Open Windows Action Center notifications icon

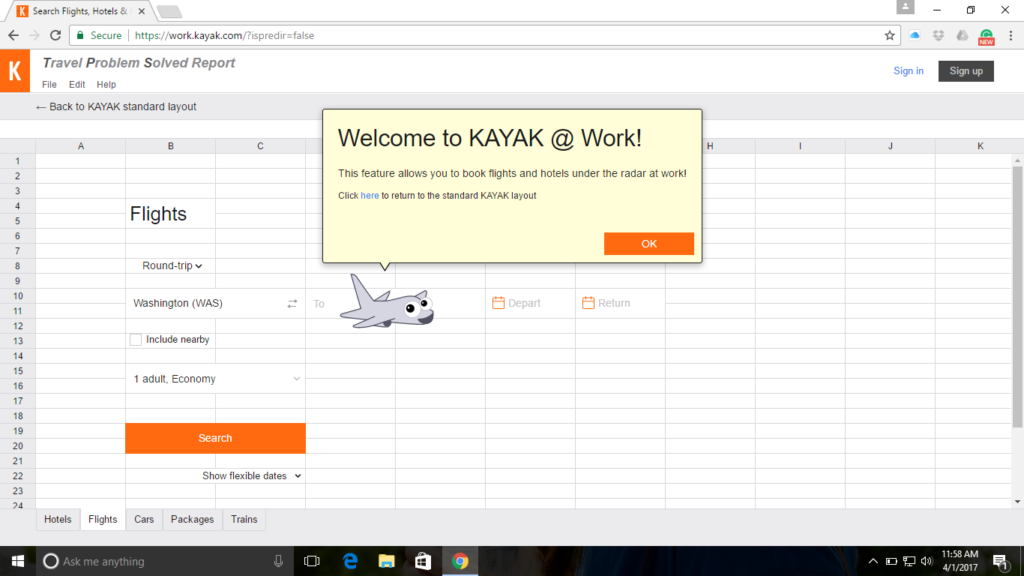999,561
